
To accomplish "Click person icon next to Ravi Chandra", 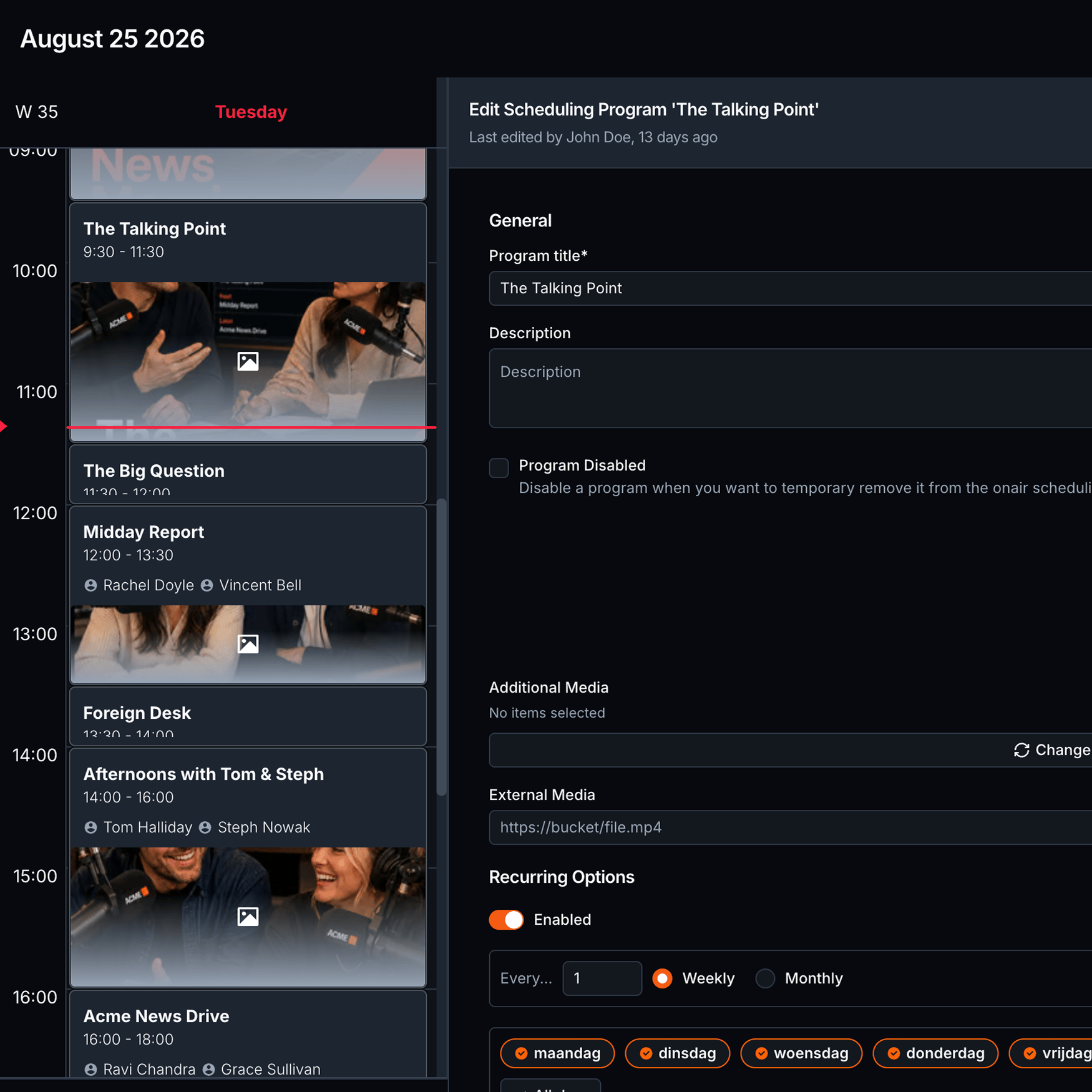I will click(90, 1070).
